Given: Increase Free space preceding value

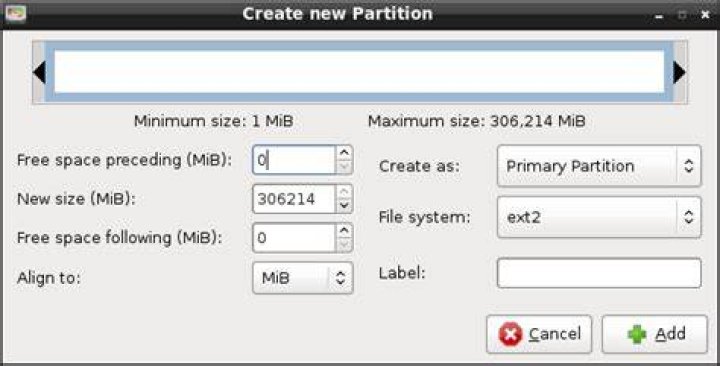Looking at the screenshot, I should click(x=344, y=153).
